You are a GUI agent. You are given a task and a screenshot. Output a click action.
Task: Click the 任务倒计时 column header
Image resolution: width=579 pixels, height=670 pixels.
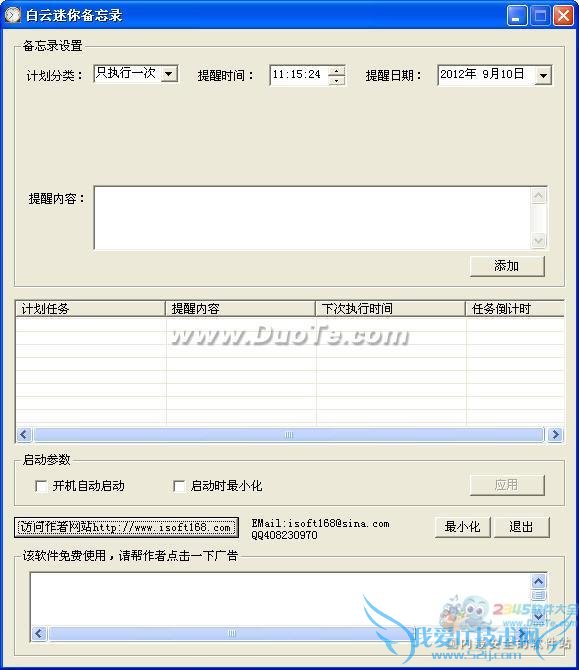pos(515,309)
